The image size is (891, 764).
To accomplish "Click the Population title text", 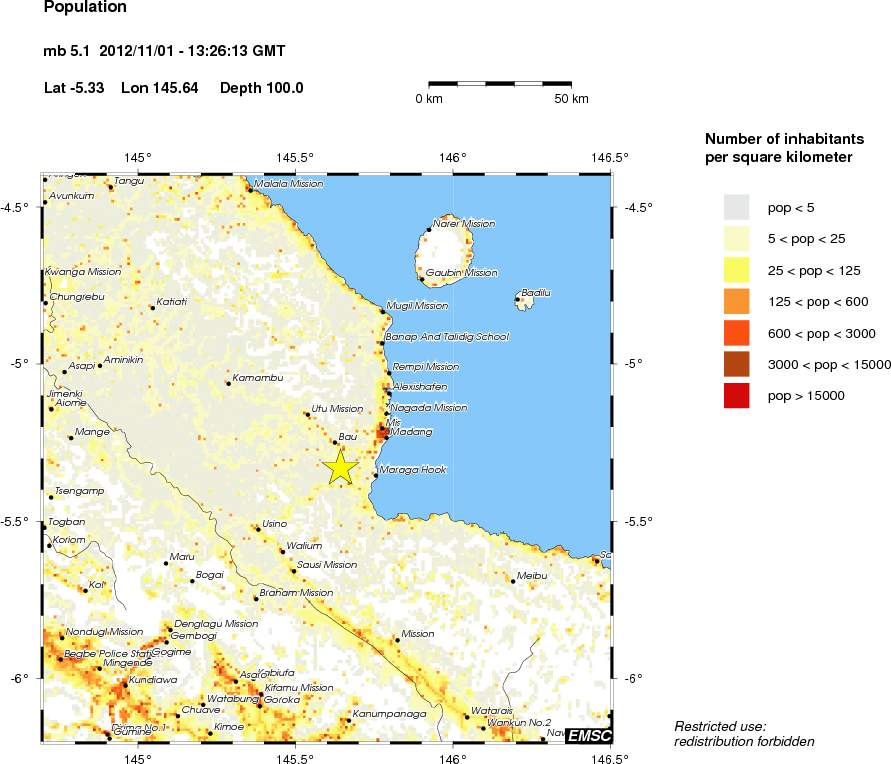I will click(85, 7).
